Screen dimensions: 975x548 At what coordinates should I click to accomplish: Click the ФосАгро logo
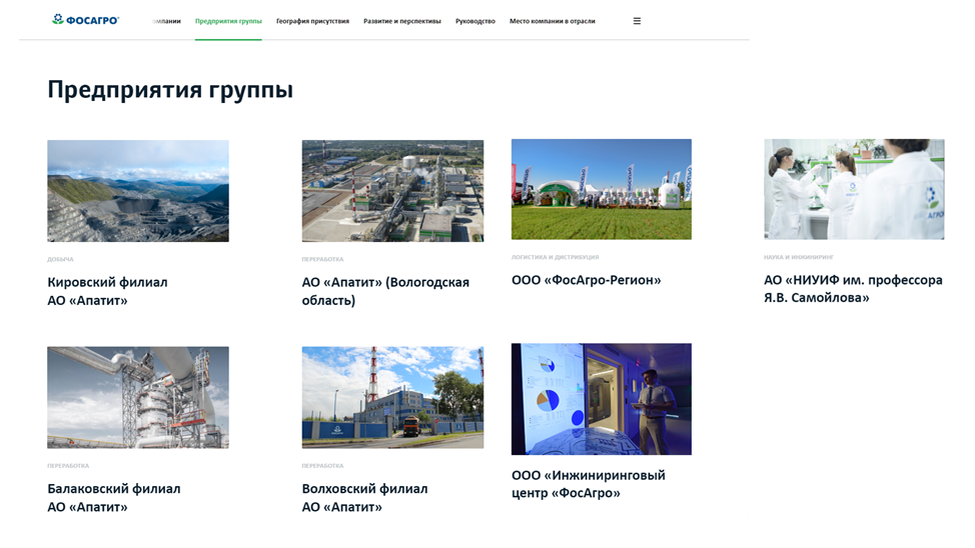[85, 20]
